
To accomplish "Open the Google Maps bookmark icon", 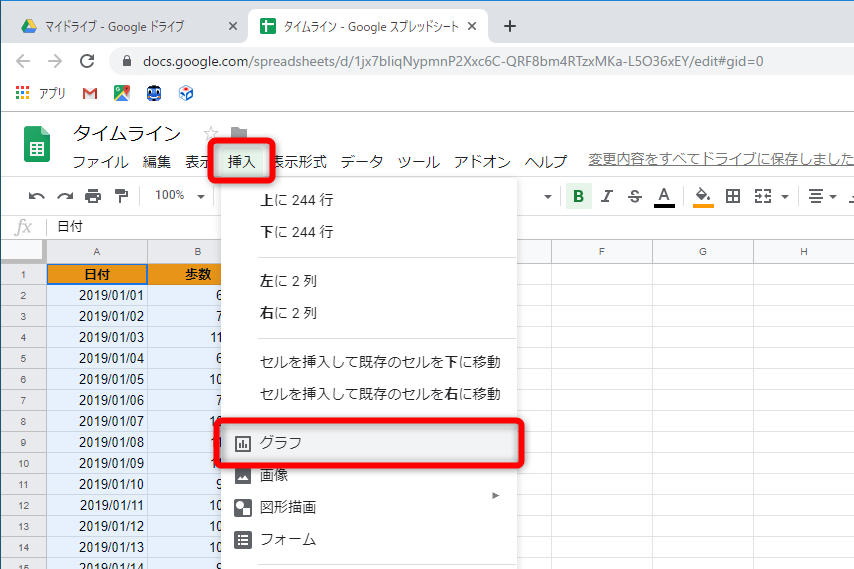I will (x=122, y=93).
